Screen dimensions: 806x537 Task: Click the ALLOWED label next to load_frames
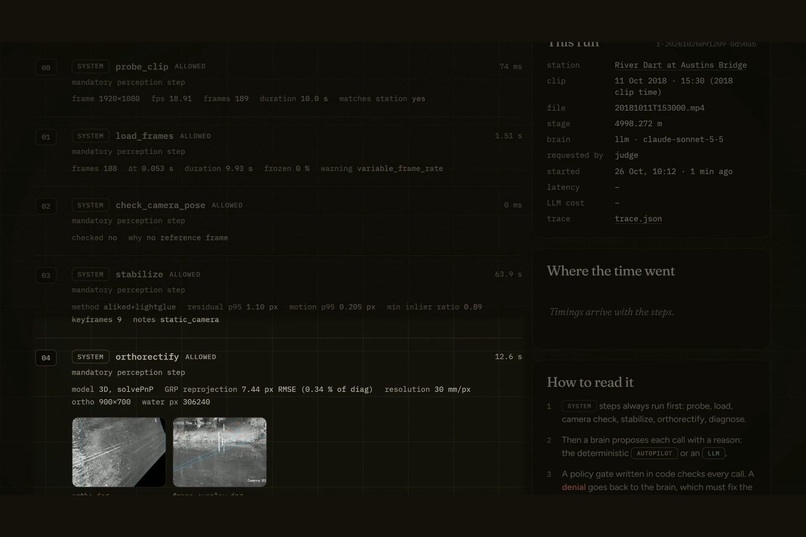pos(195,136)
